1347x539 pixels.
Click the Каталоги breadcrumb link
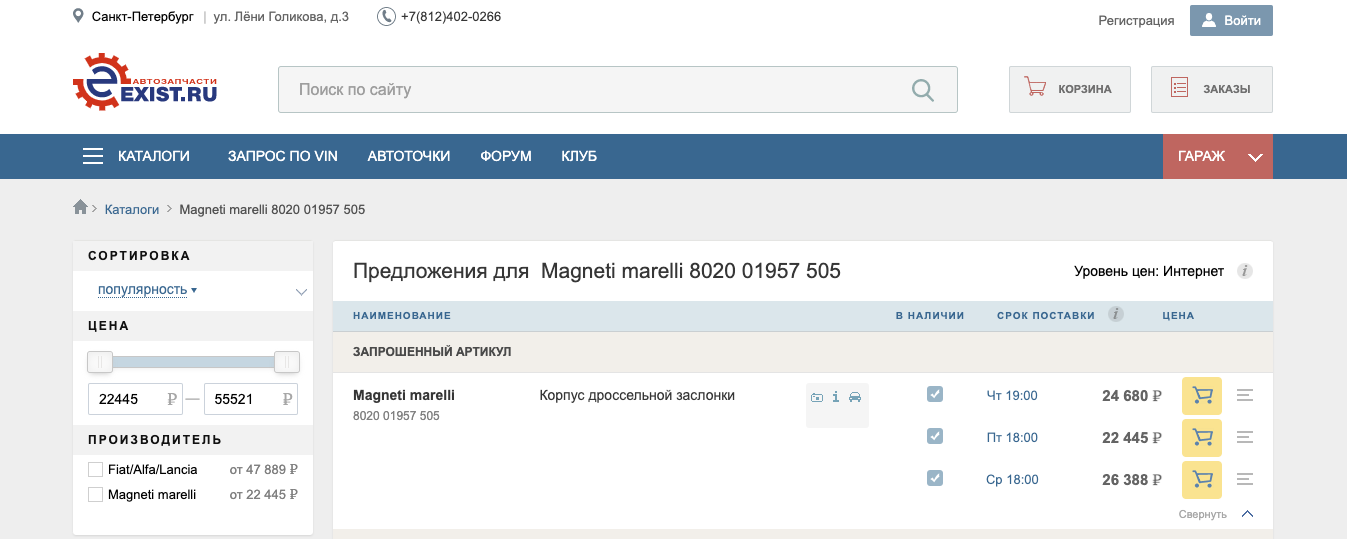coord(132,209)
